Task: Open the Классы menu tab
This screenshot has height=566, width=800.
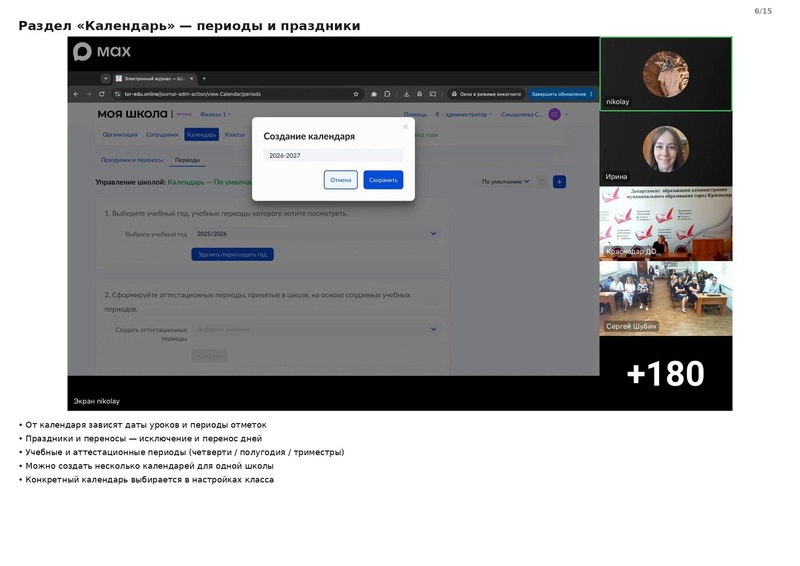Action: point(235,135)
